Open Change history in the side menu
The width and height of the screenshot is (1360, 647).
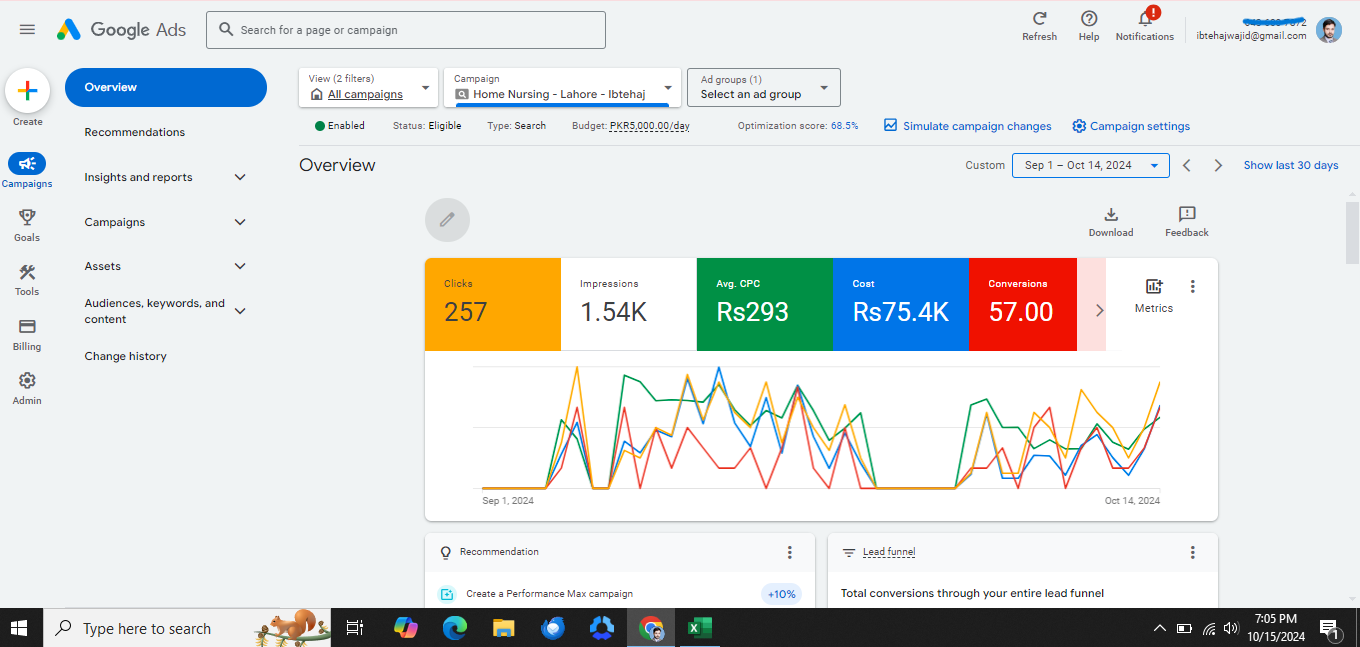pyautogui.click(x=126, y=356)
